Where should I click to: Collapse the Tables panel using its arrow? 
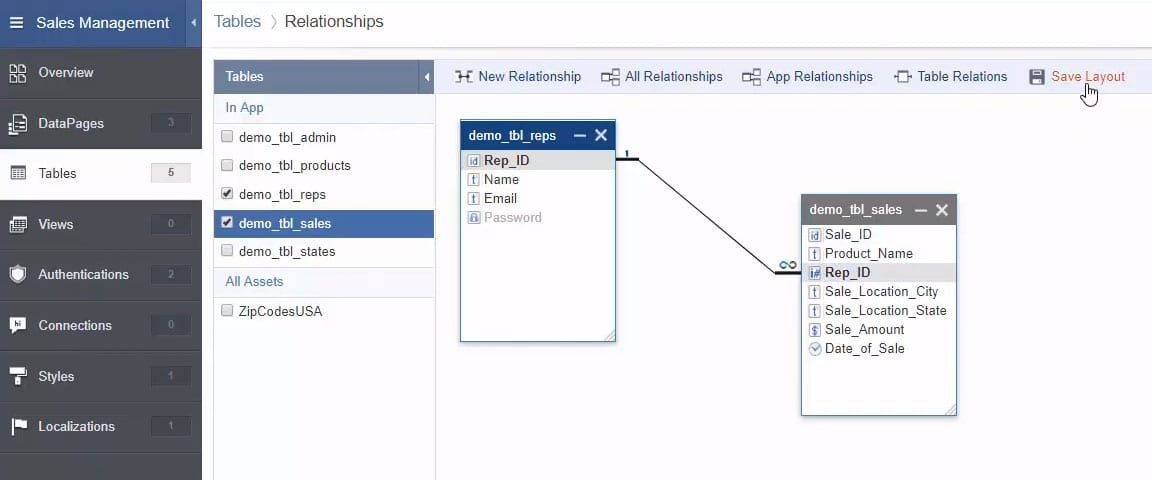pyautogui.click(x=427, y=77)
